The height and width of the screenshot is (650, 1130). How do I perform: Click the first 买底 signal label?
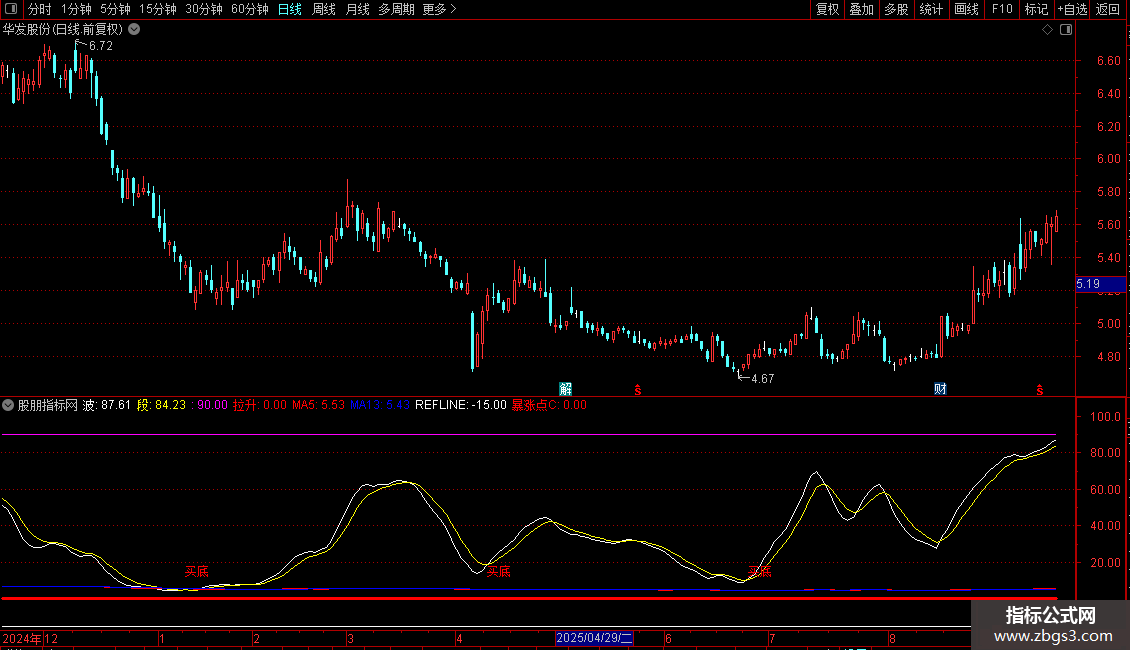[196, 571]
